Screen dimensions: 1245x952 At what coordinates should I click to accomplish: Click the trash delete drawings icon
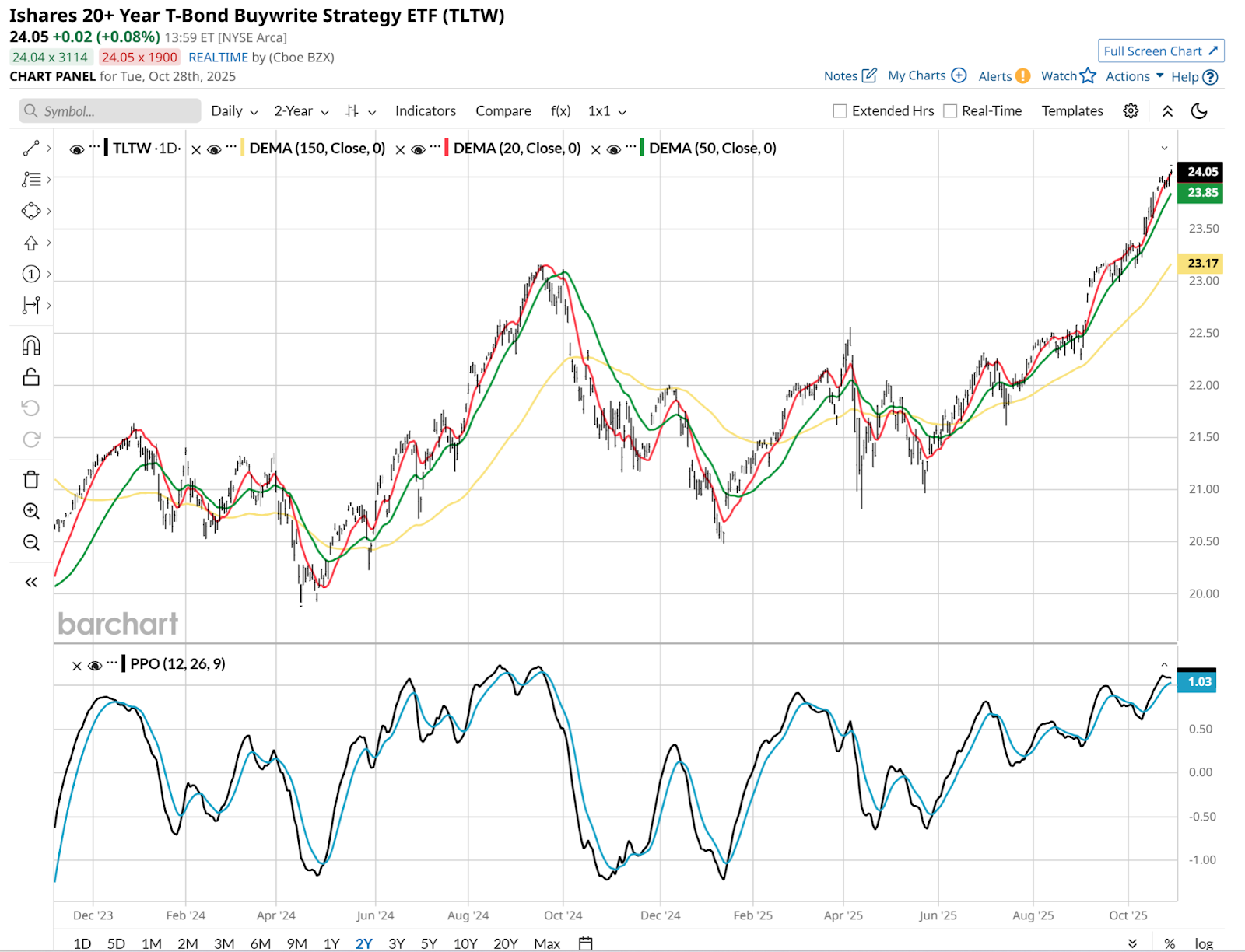31,479
